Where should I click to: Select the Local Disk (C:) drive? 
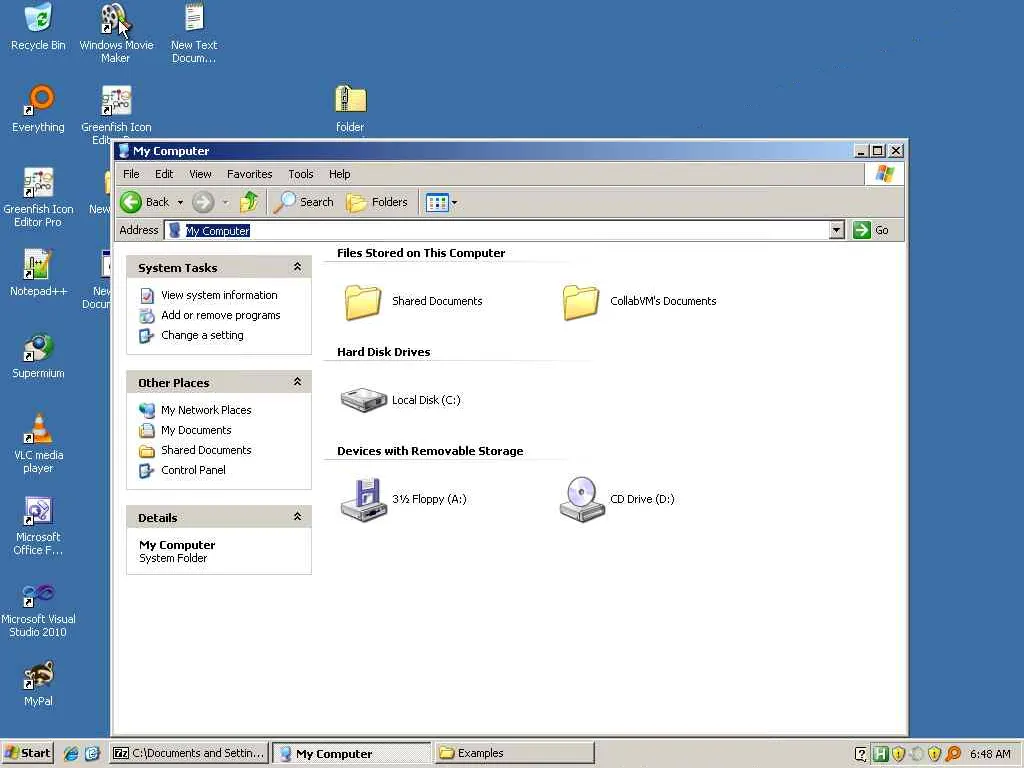click(x=364, y=400)
